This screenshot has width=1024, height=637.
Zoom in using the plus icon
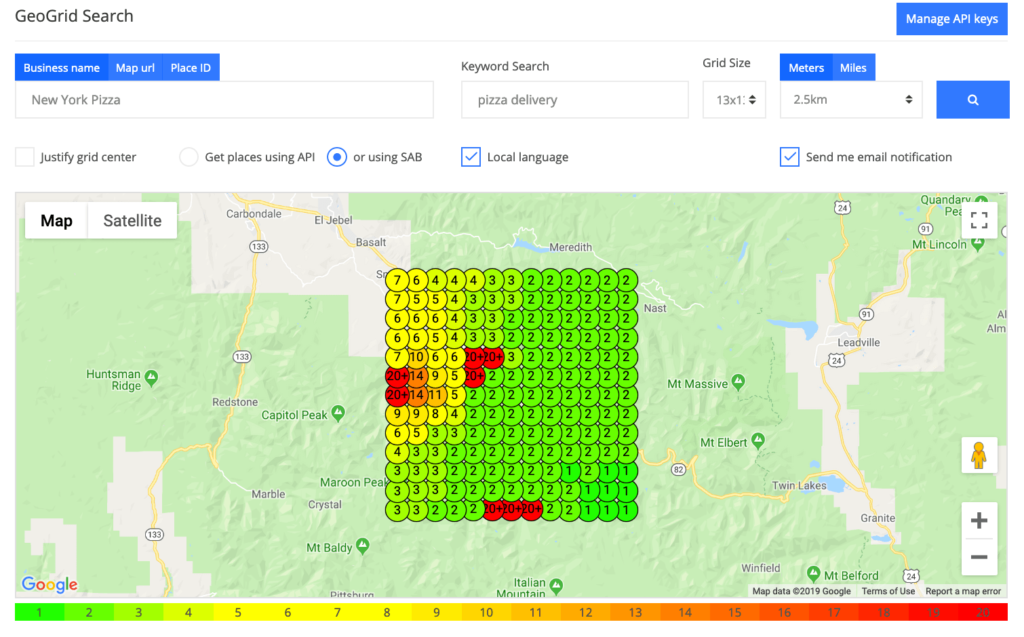pyautogui.click(x=978, y=519)
